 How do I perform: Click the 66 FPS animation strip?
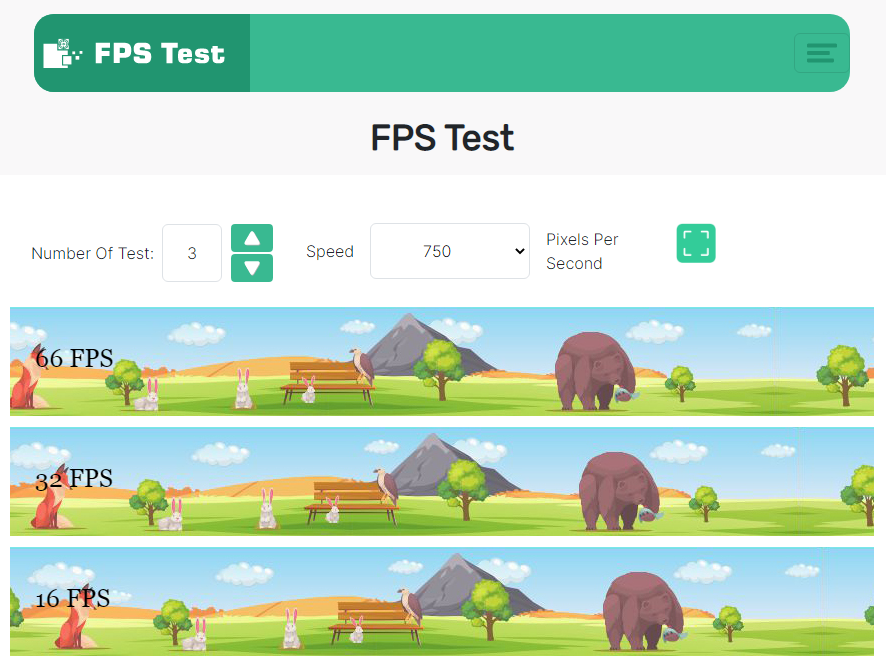click(442, 362)
